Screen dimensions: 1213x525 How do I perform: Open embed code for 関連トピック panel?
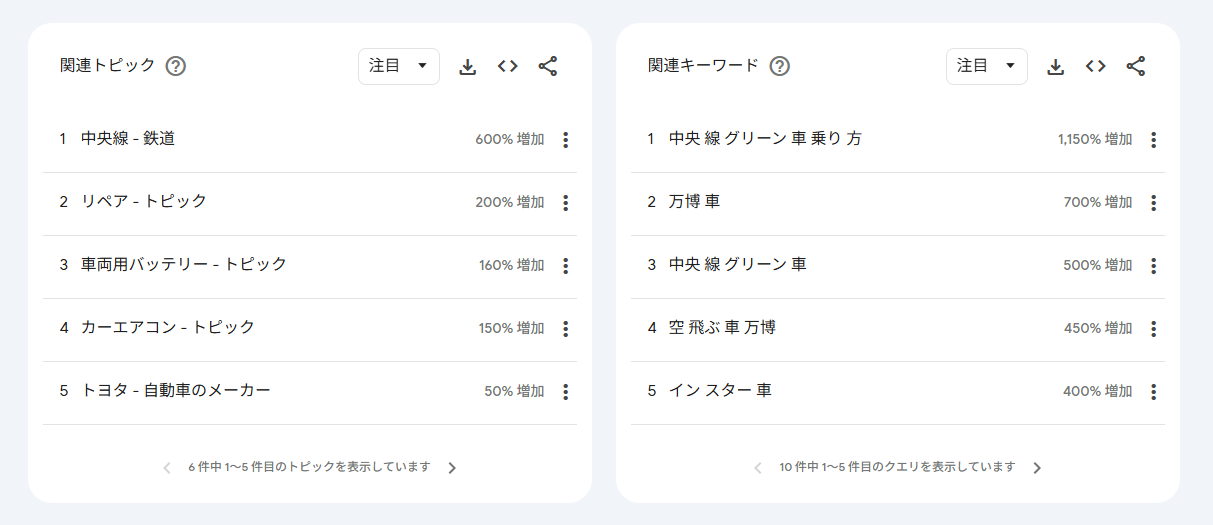(507, 67)
